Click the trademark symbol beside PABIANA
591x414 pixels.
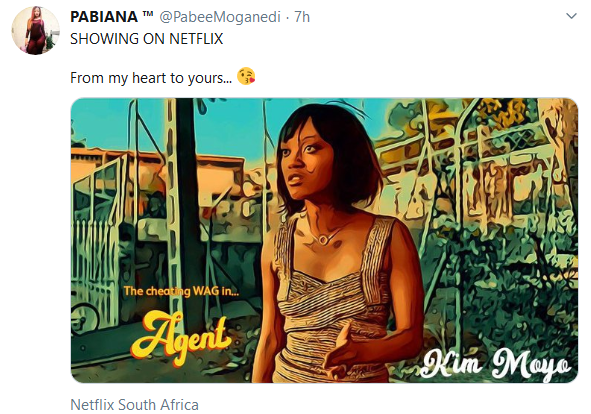click(x=148, y=14)
